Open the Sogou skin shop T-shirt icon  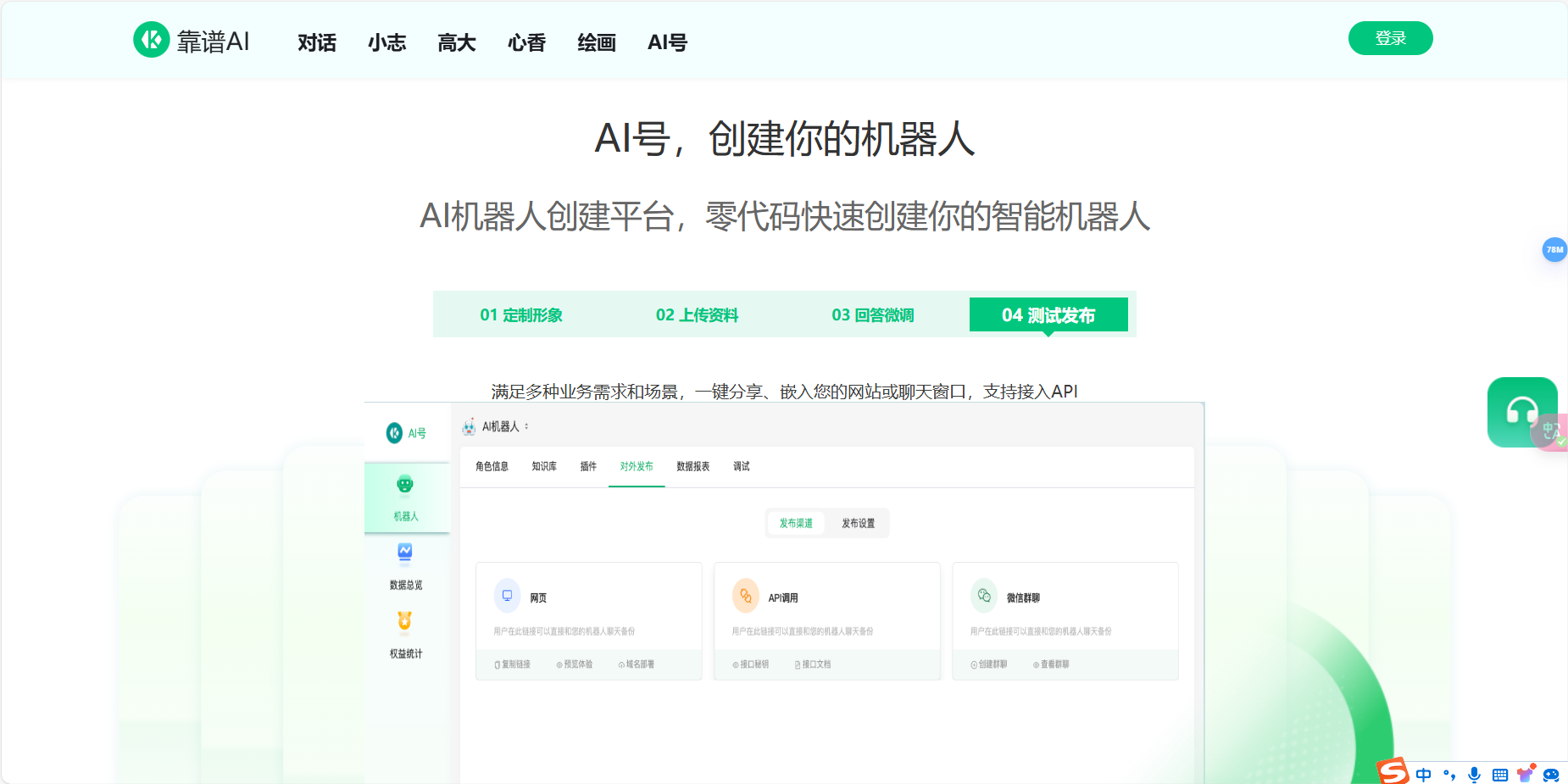pyautogui.click(x=1526, y=773)
